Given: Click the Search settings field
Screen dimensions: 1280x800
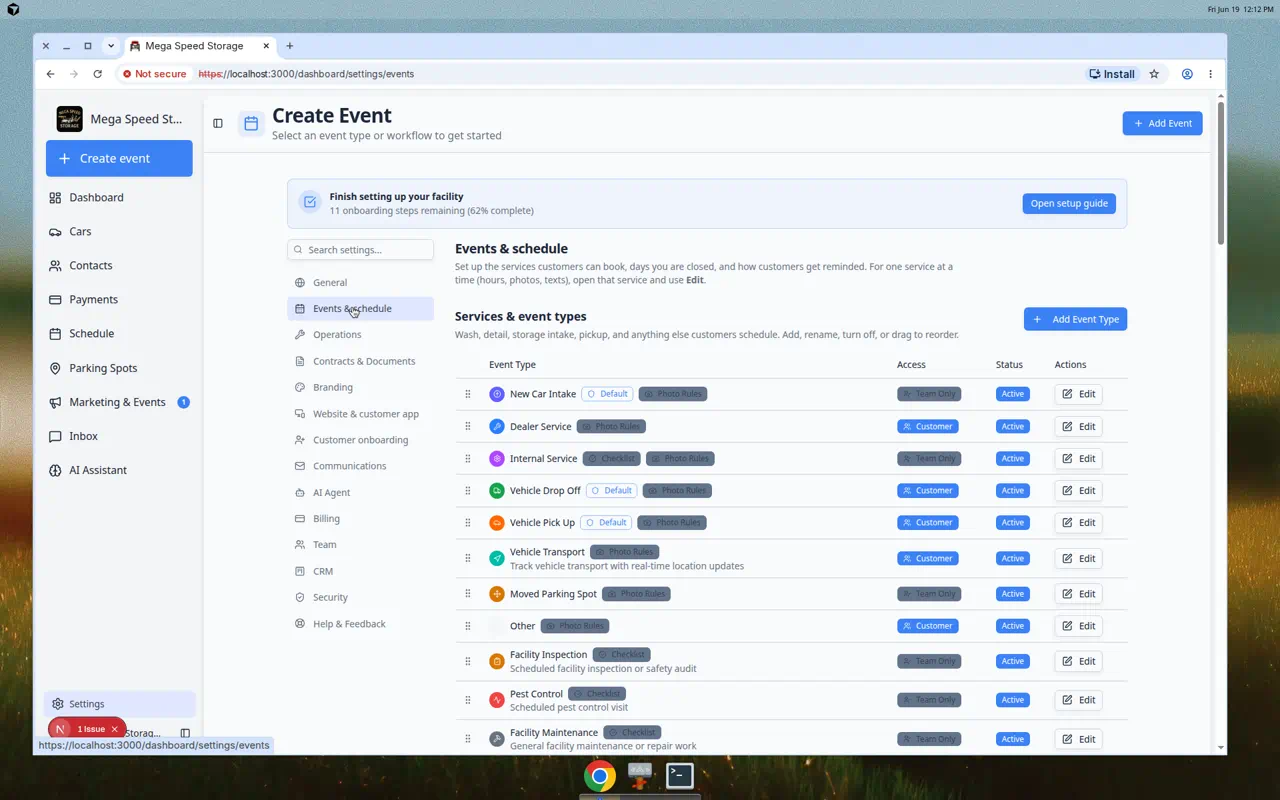Looking at the screenshot, I should pos(360,250).
